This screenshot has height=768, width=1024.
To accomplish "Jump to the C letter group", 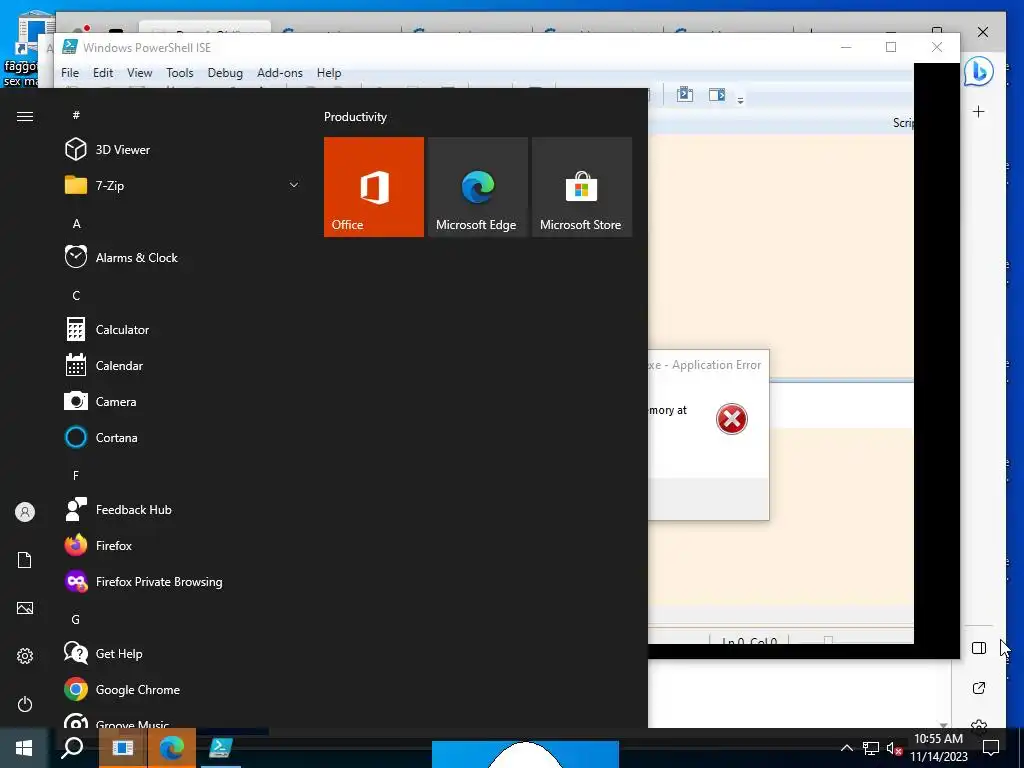I will (76, 295).
